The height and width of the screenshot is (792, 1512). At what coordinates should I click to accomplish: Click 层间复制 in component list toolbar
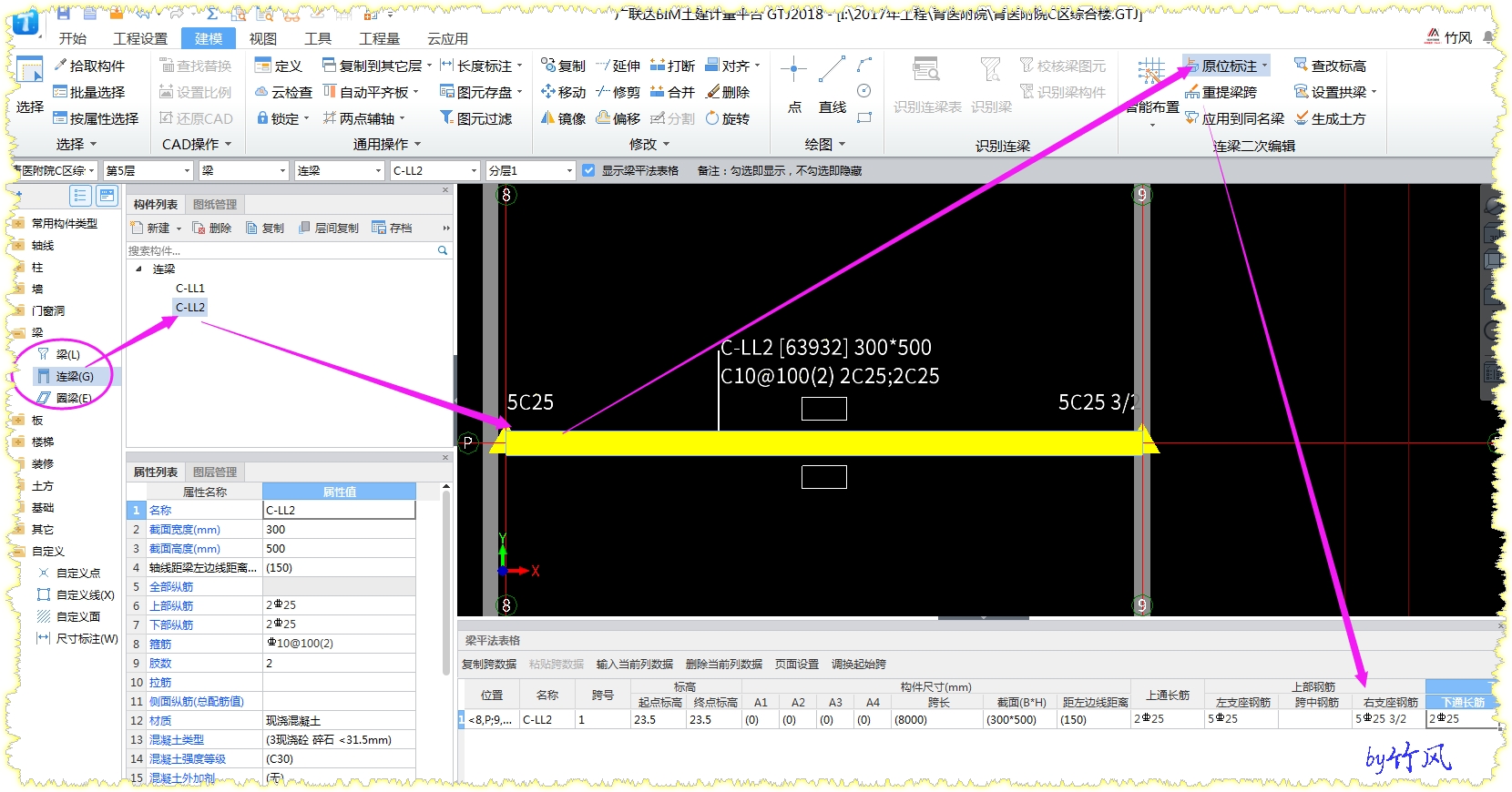(x=329, y=228)
